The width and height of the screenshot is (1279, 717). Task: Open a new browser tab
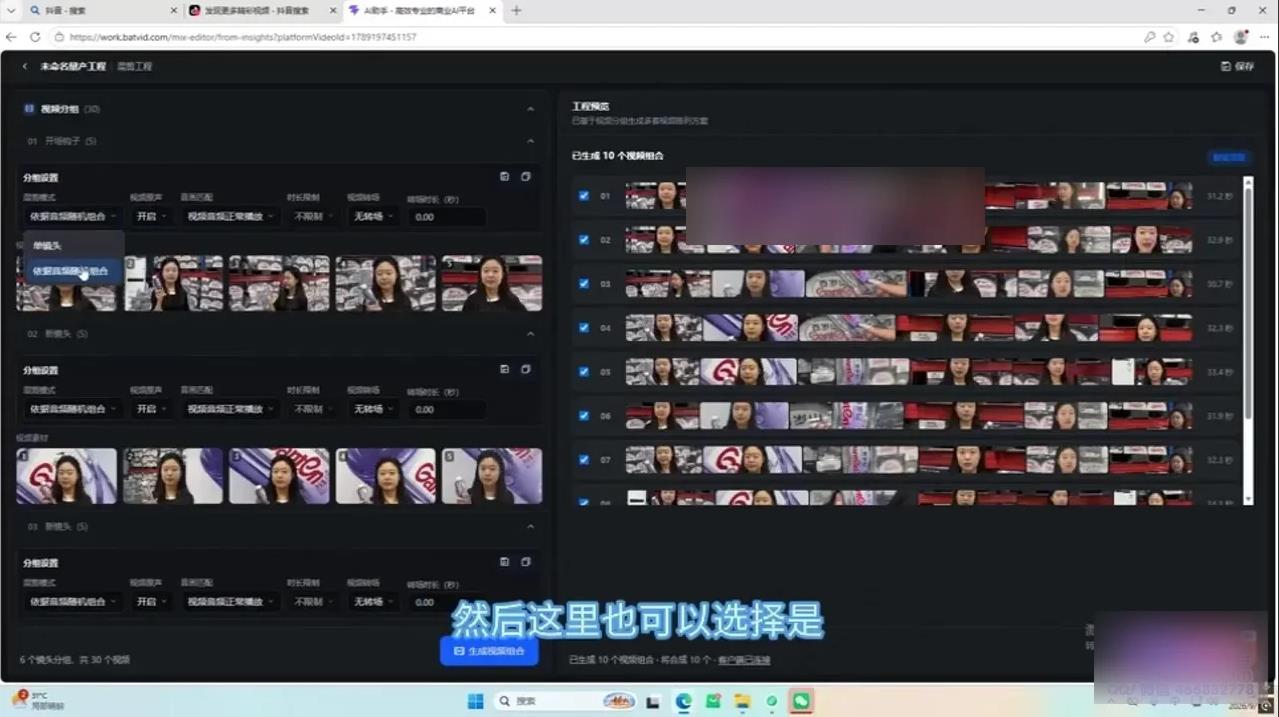(516, 11)
